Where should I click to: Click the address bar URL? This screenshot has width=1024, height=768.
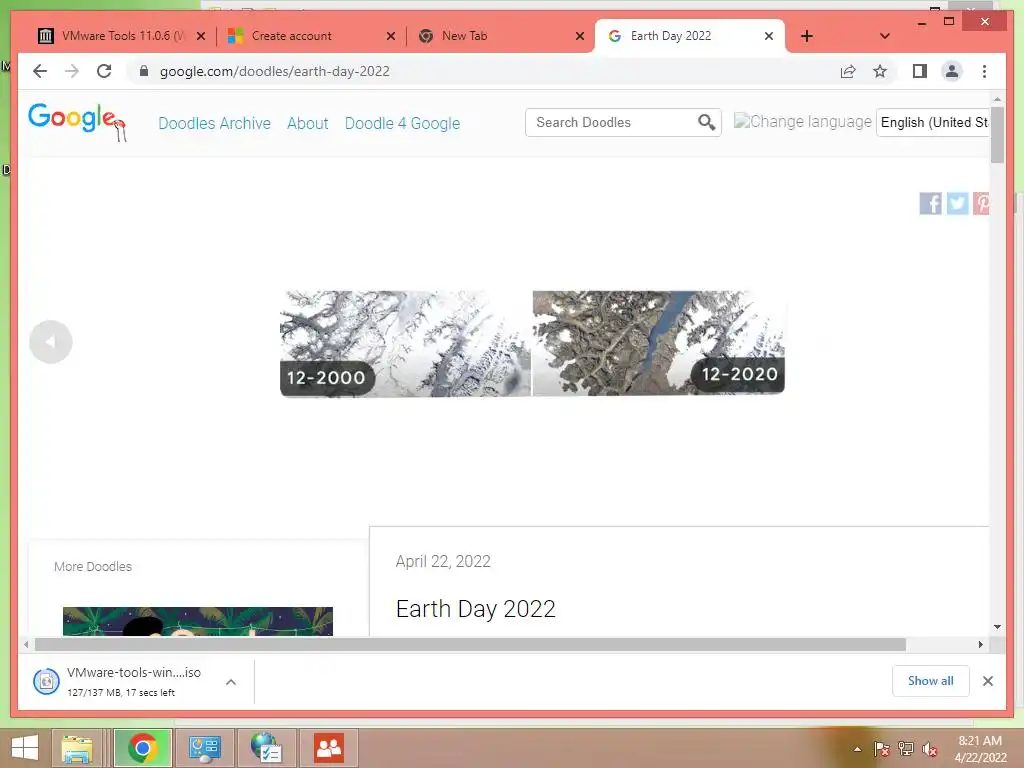[x=274, y=71]
